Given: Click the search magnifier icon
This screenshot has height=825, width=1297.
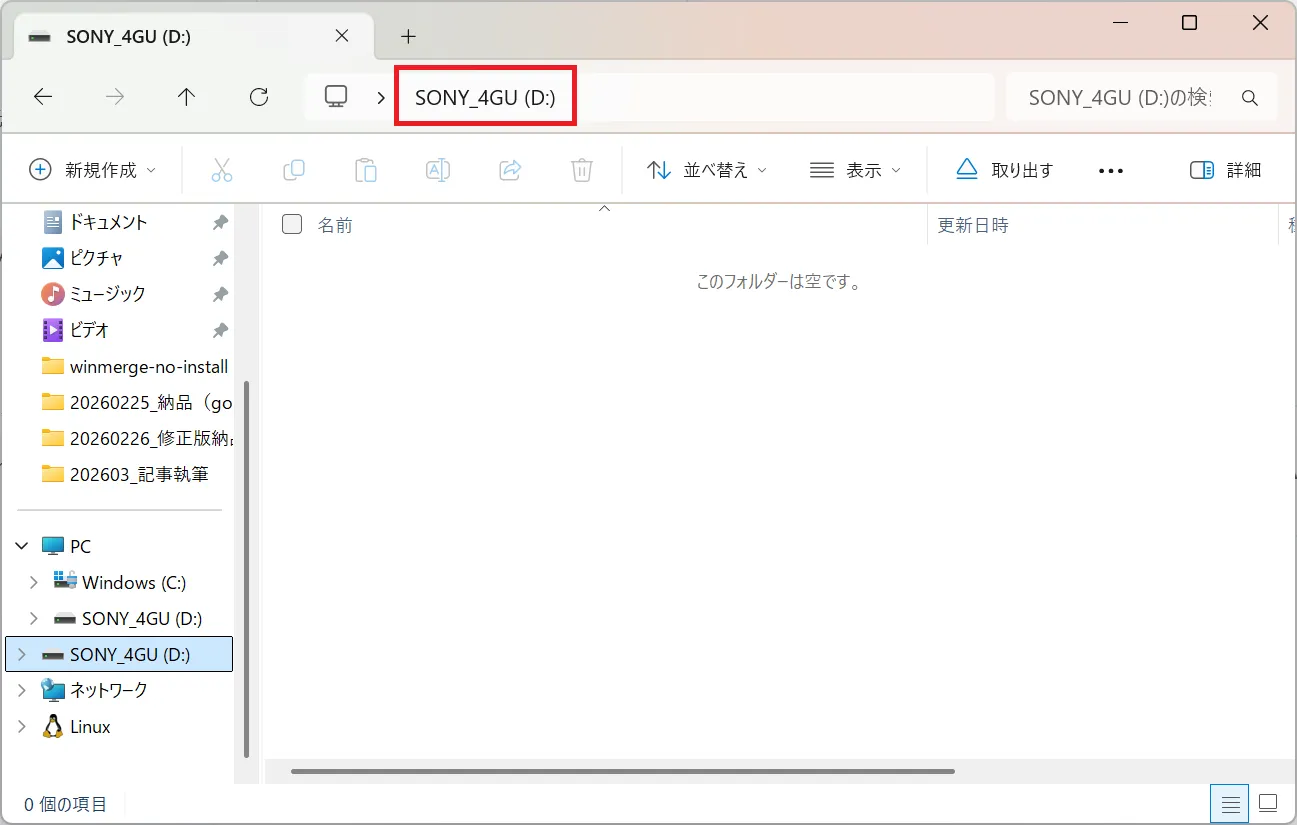Looking at the screenshot, I should (x=1249, y=97).
